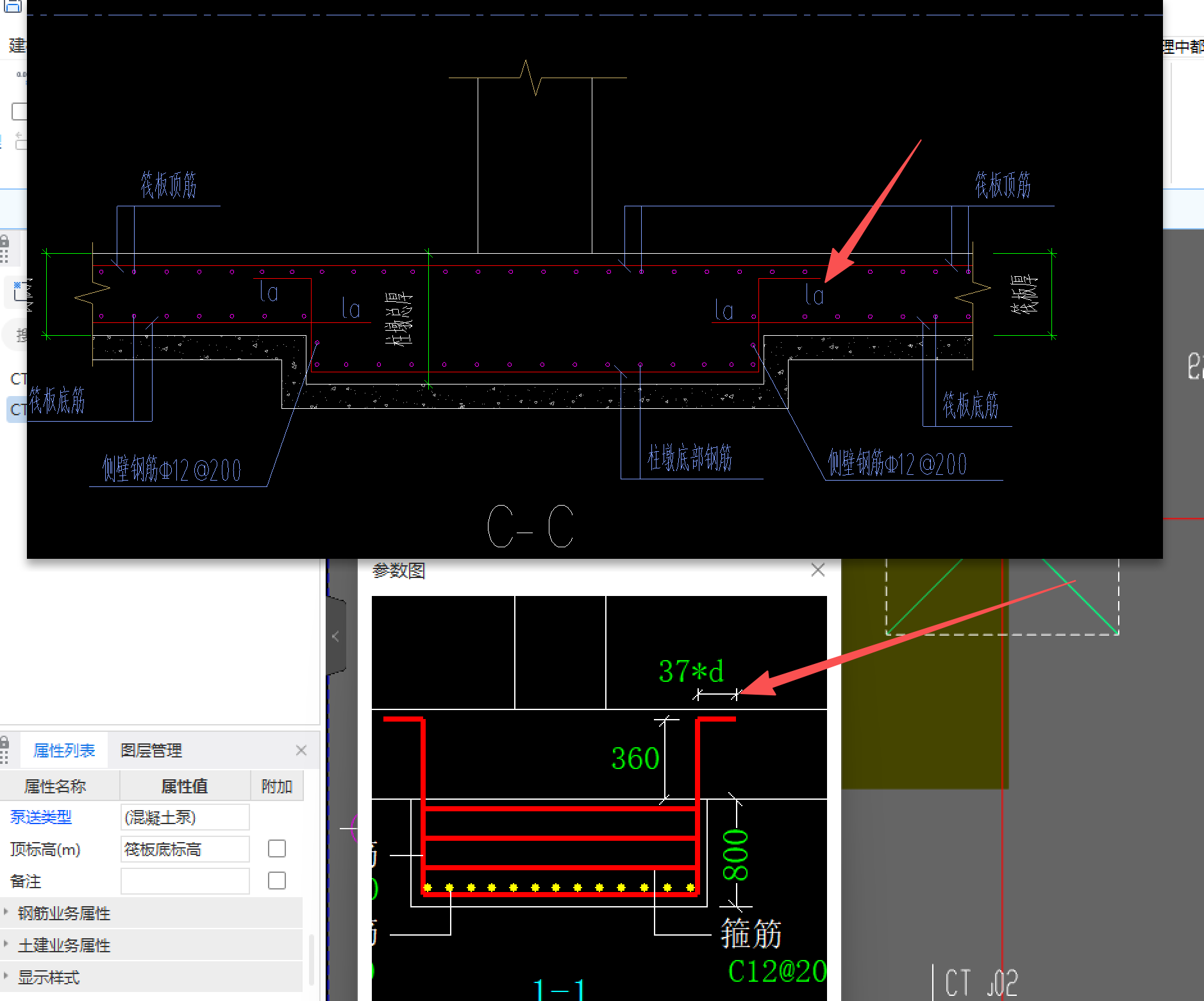Switch to the 图层管理 tab
The height and width of the screenshot is (1001, 1204).
[x=151, y=750]
